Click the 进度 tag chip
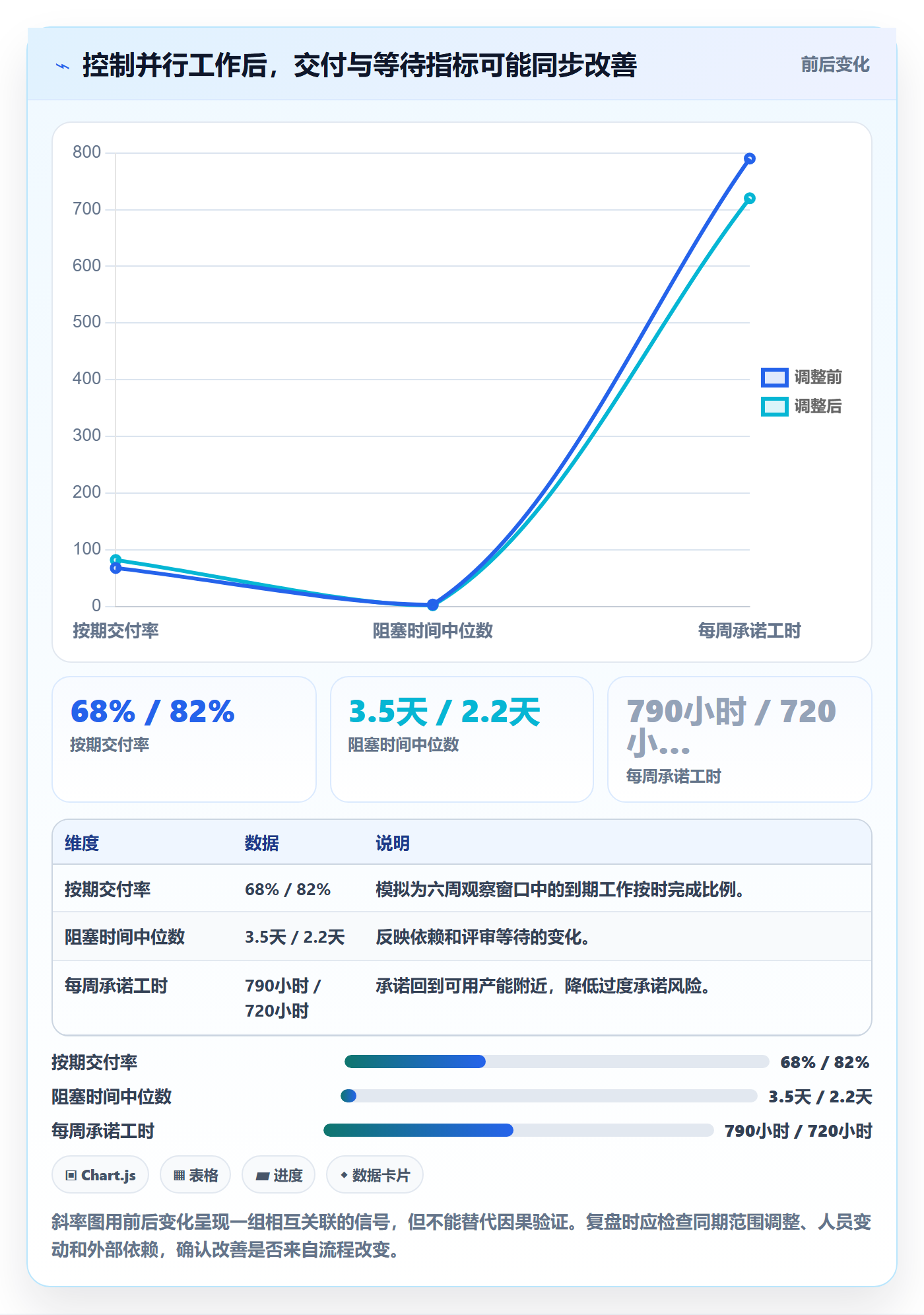Image resolution: width=924 pixels, height=1315 pixels. click(279, 1175)
